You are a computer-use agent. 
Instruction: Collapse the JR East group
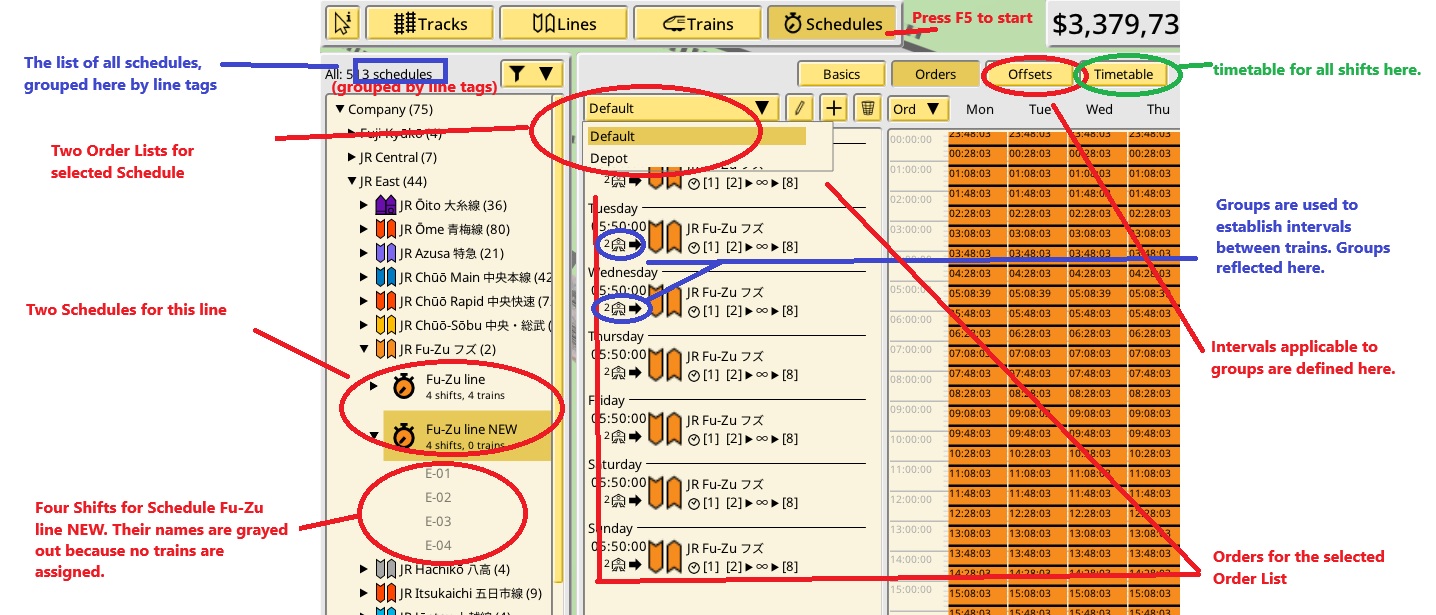tap(352, 181)
